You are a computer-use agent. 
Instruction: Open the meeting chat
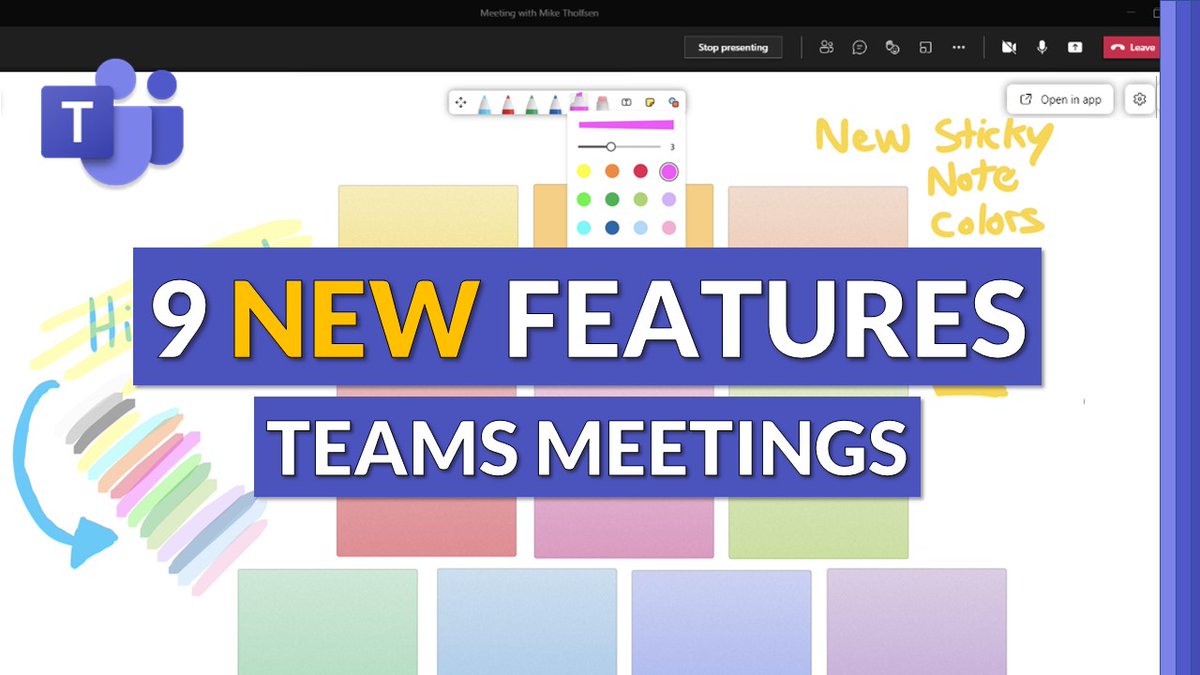pyautogui.click(x=859, y=47)
